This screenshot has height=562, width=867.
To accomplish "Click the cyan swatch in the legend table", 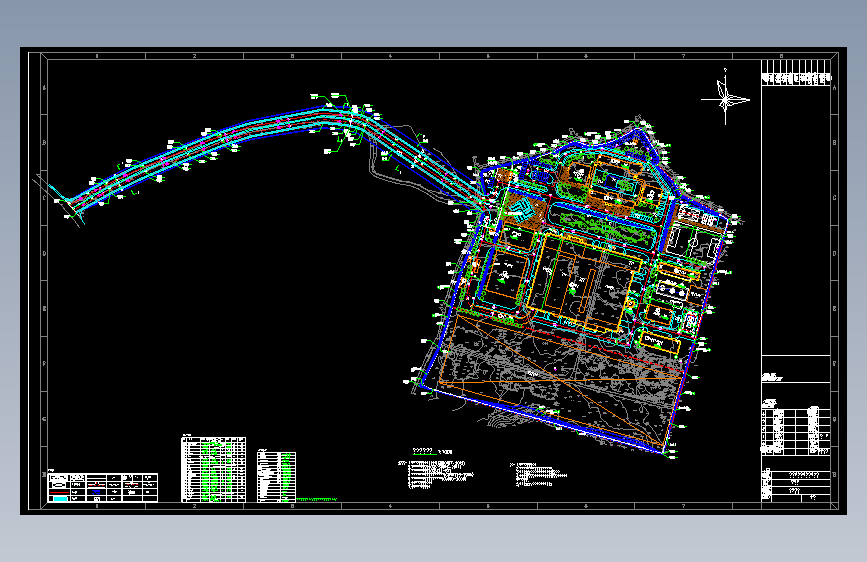I will [x=59, y=498].
